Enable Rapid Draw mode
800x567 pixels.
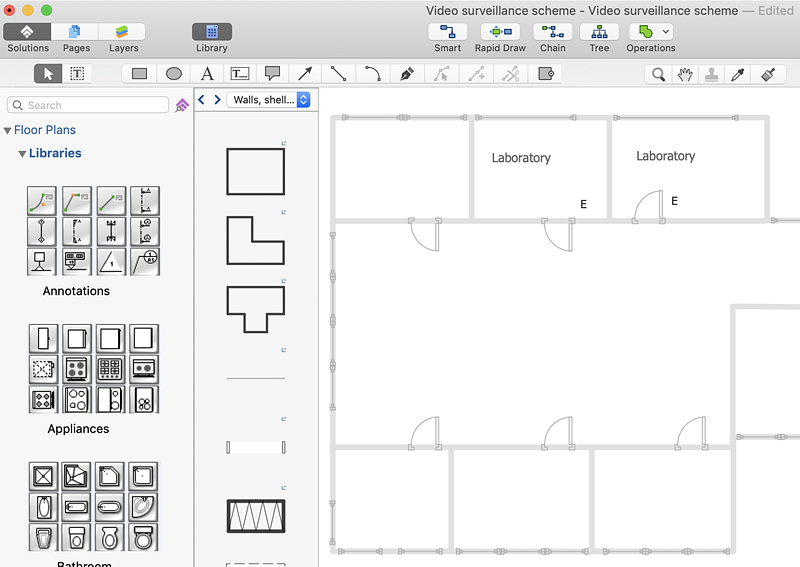pos(500,32)
